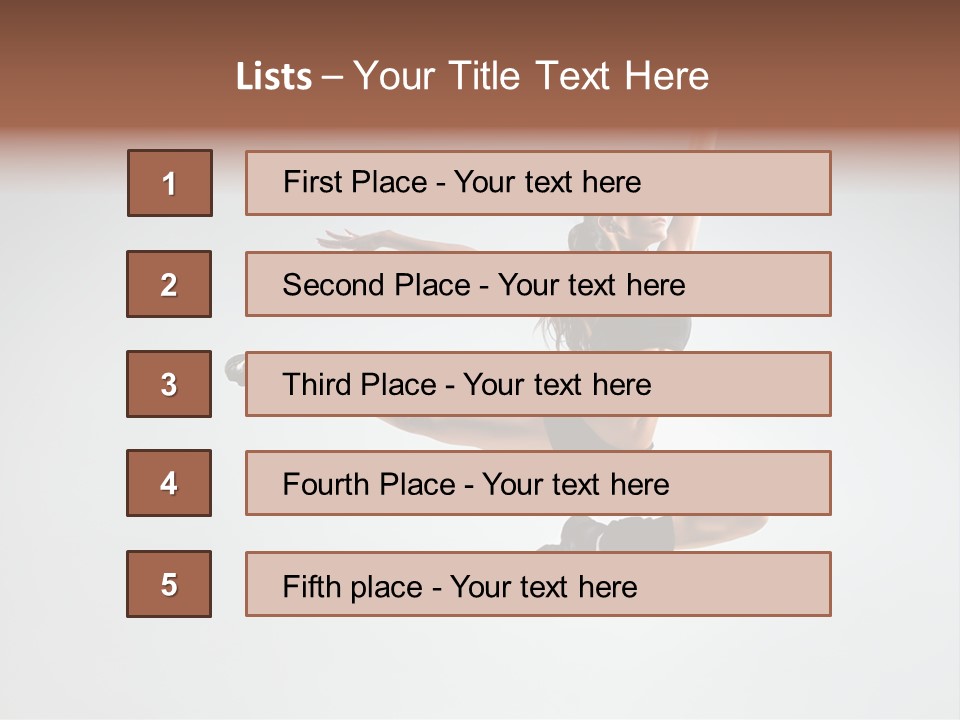Screen dimensions: 960x720
Task: Click the 'Second Place - Your text here' bar
Action: pos(538,284)
